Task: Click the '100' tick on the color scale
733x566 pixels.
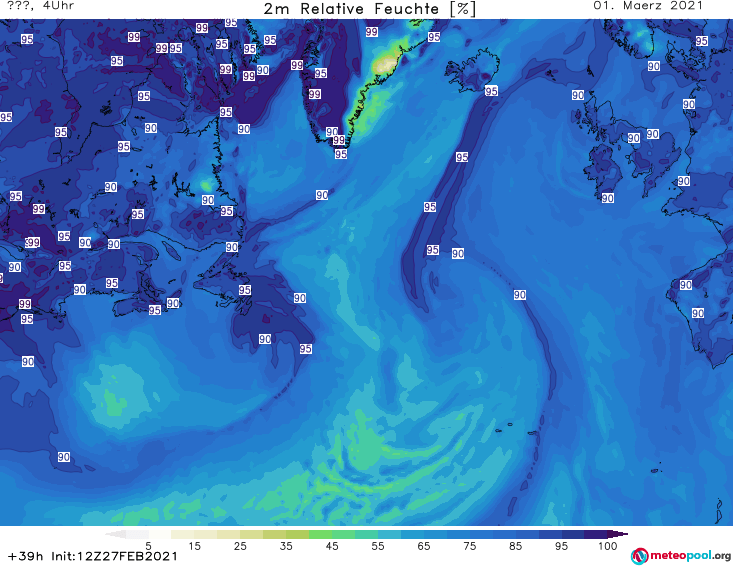Action: pyautogui.click(x=608, y=546)
